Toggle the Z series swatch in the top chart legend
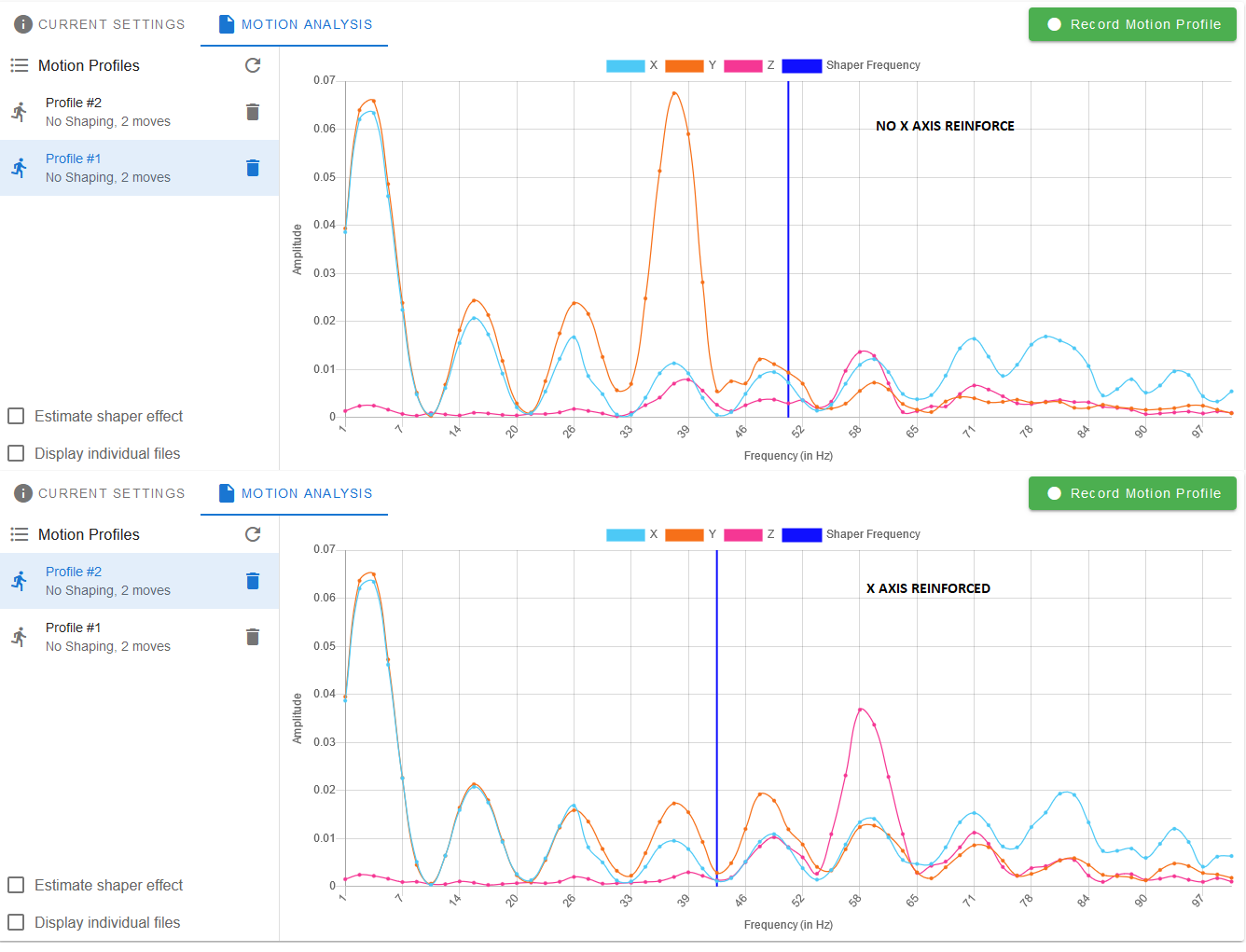Screen dimensions: 1246x952 pyautogui.click(x=743, y=65)
